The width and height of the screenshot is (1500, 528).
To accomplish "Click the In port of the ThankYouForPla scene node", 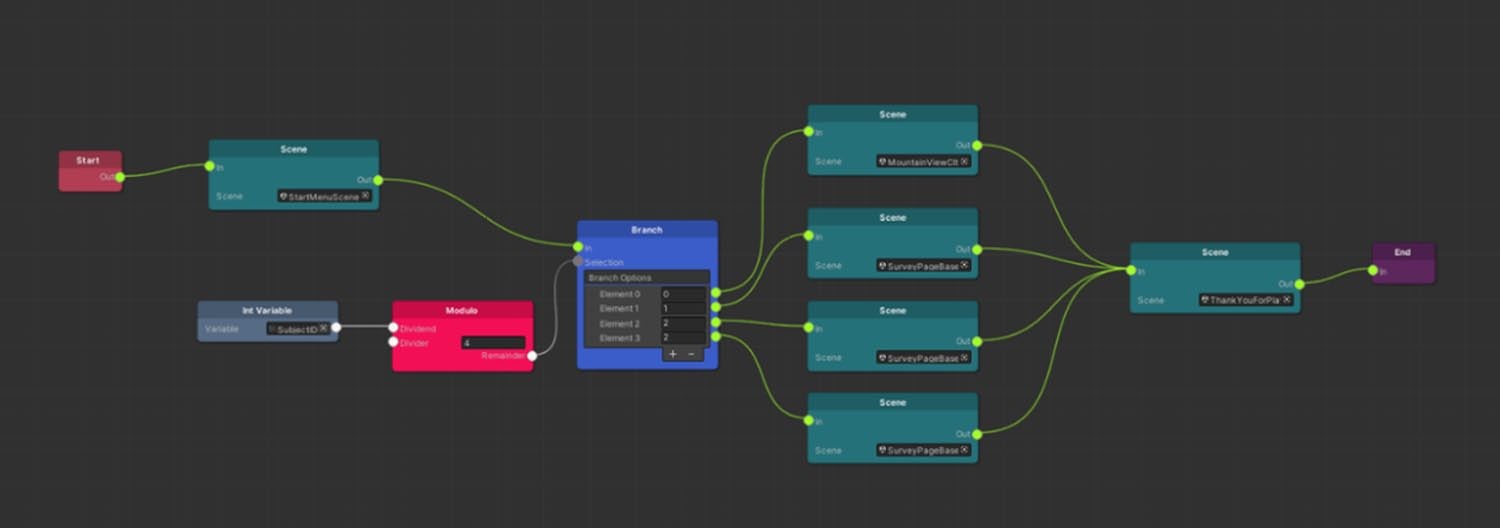I will (1131, 270).
